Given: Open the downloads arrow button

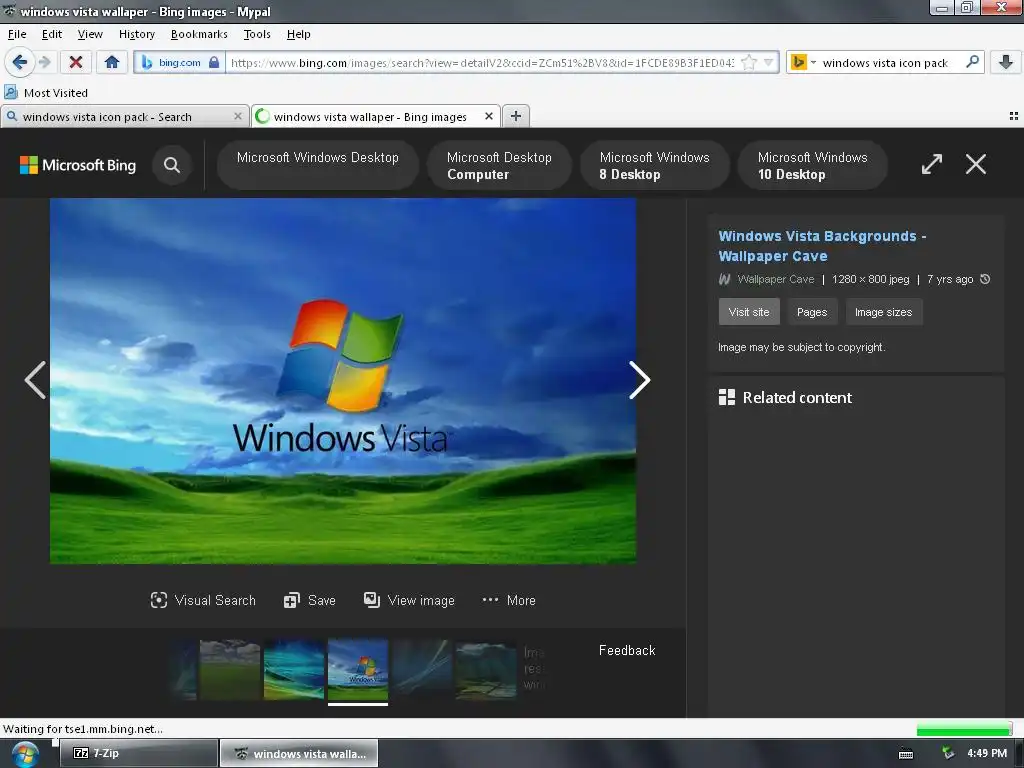Looking at the screenshot, I should point(1006,62).
